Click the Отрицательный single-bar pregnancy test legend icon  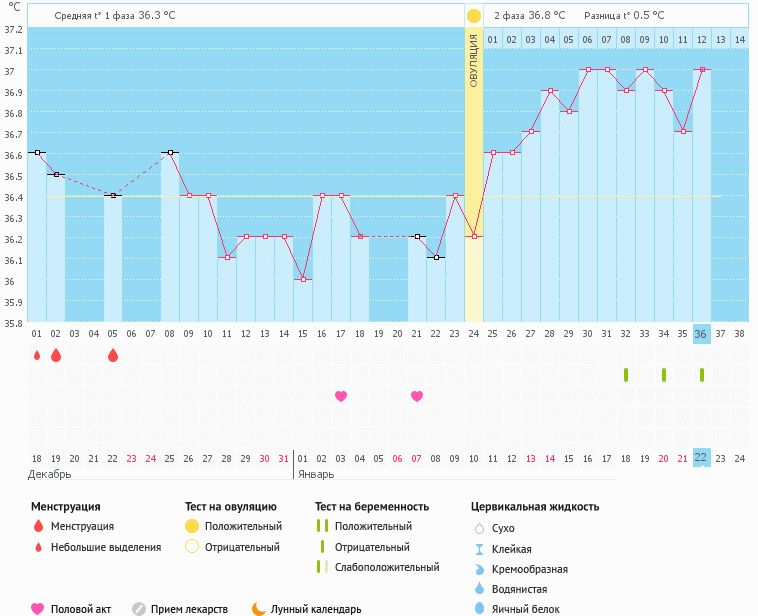click(322, 547)
